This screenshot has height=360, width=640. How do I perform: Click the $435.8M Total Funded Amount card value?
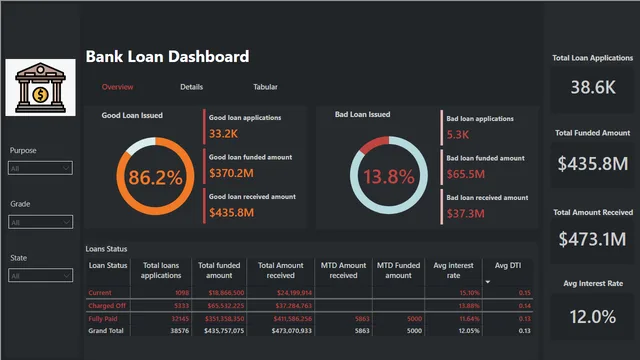tap(593, 164)
